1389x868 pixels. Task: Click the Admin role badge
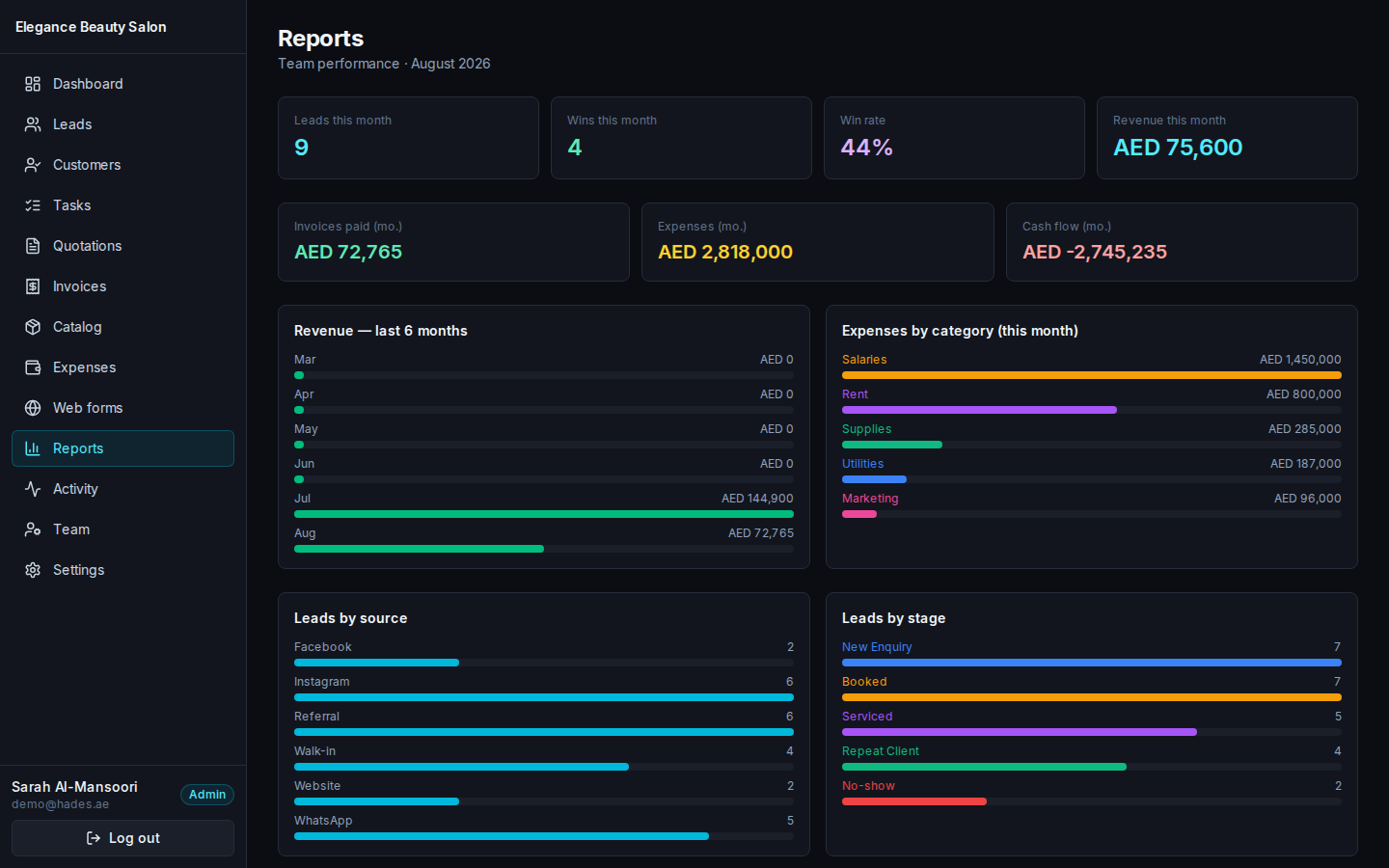(x=207, y=795)
